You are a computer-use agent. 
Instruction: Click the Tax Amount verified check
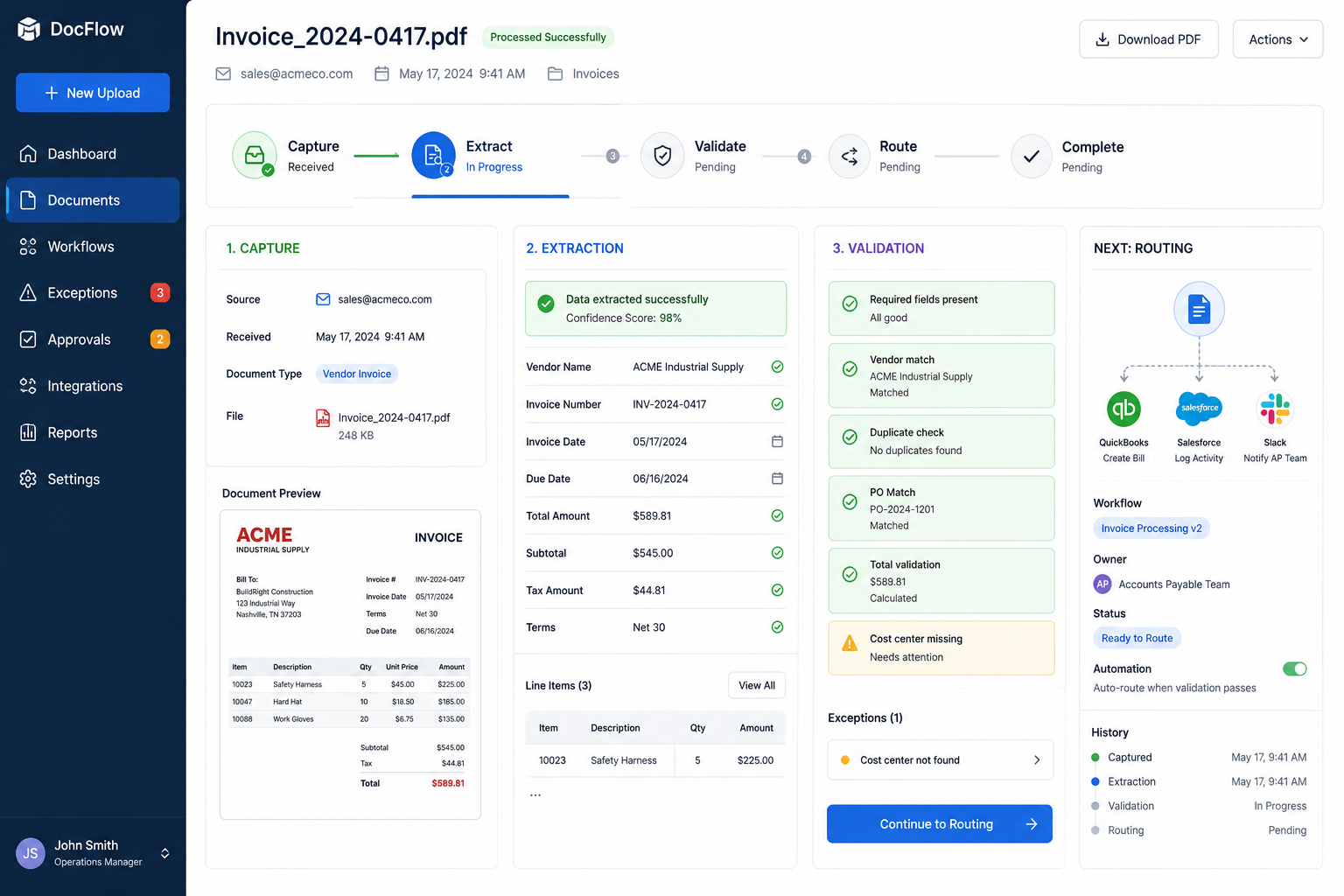point(777,591)
